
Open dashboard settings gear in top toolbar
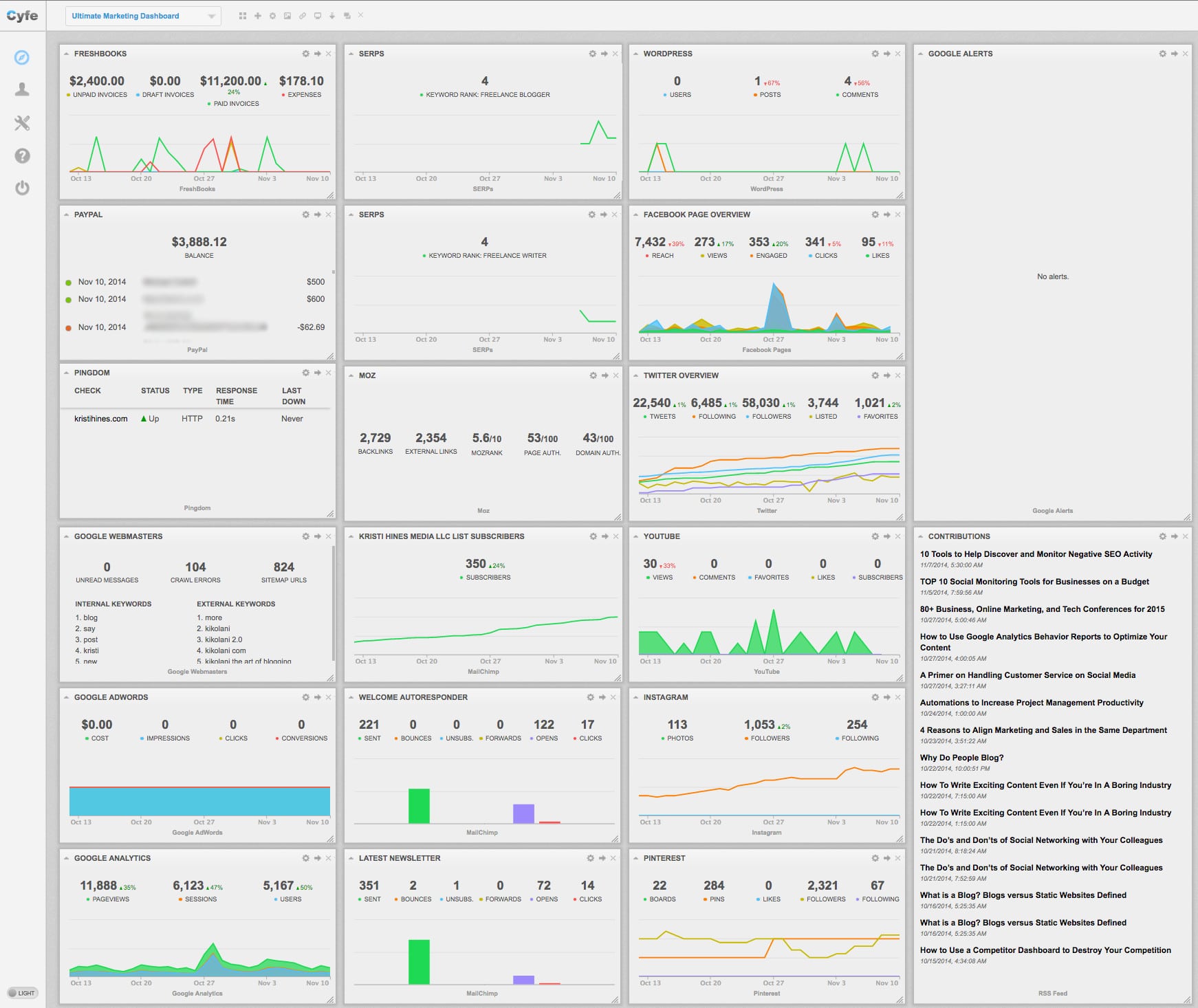click(272, 16)
